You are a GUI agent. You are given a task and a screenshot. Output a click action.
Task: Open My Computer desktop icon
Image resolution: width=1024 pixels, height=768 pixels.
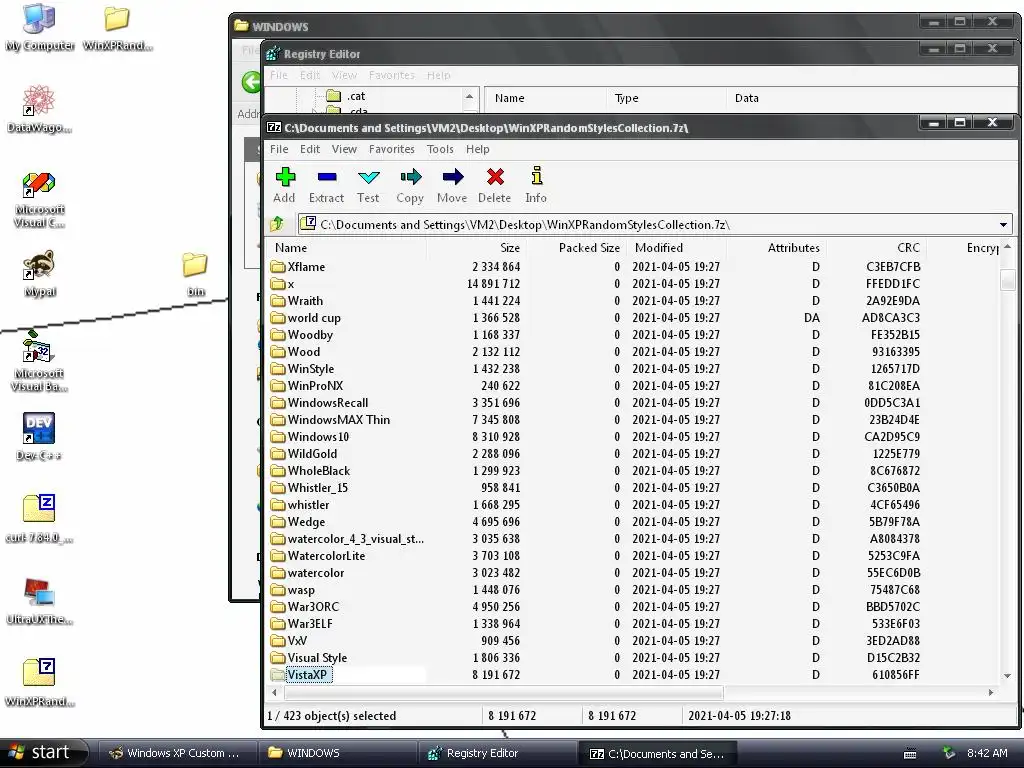coord(39,27)
